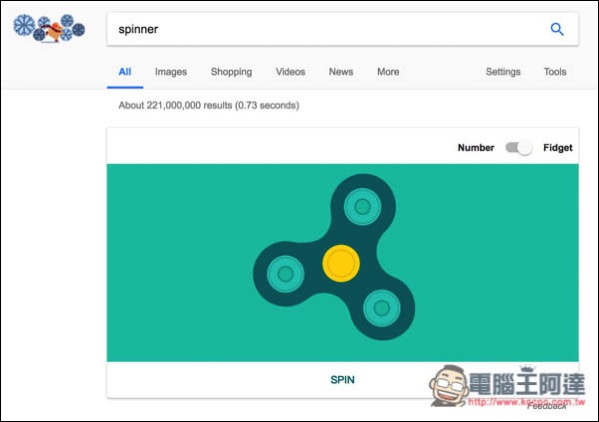
Task: Switch to the Images tab
Action: [171, 72]
